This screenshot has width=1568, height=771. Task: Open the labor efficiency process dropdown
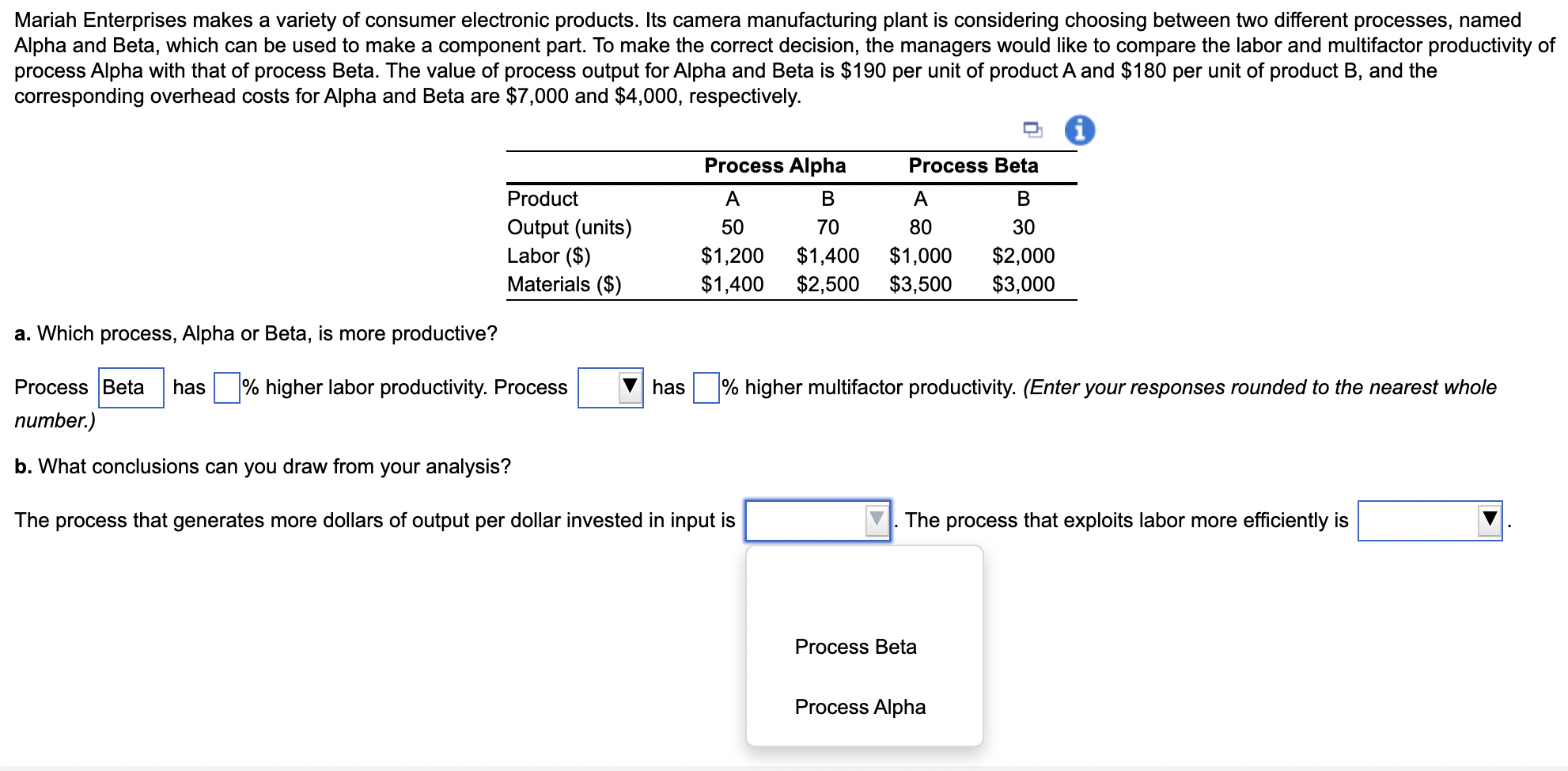pos(1430,520)
